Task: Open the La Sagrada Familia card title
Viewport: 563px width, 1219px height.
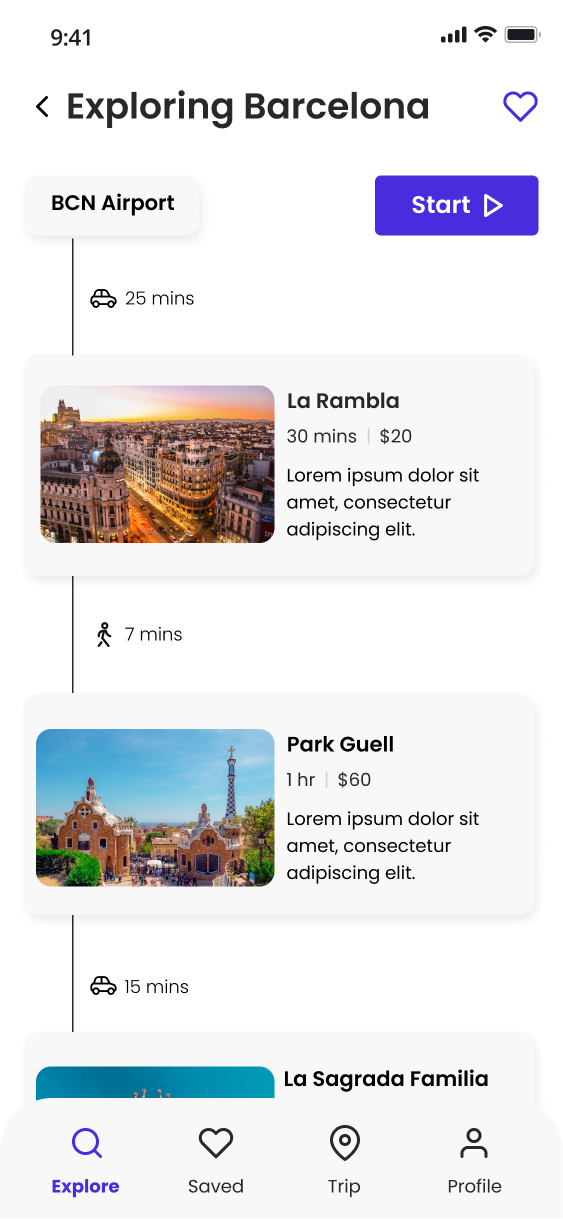Action: (x=386, y=1079)
